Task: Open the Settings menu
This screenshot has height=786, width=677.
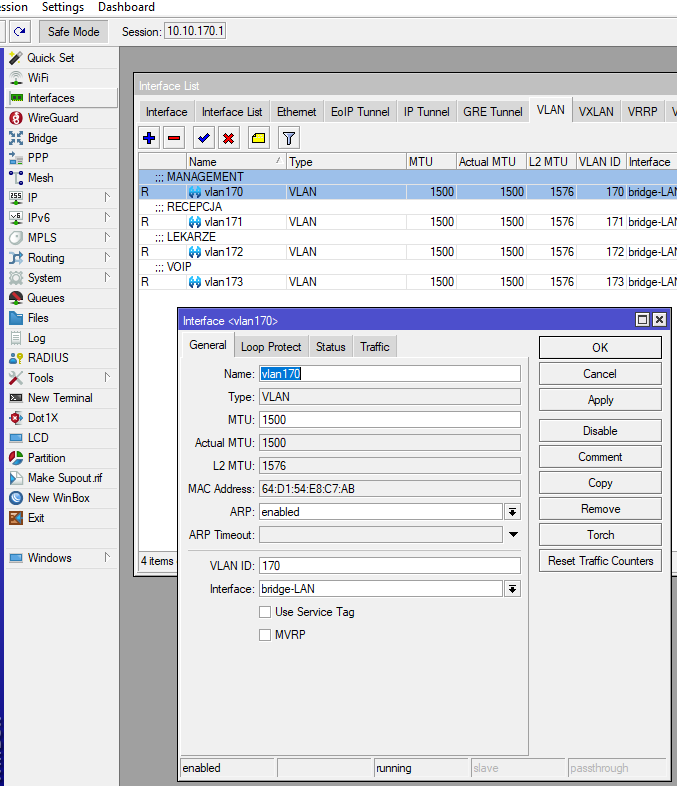Action: pos(63,7)
